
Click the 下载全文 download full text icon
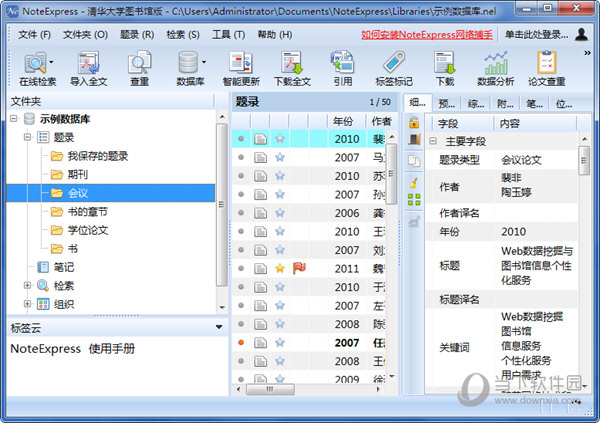click(x=292, y=69)
